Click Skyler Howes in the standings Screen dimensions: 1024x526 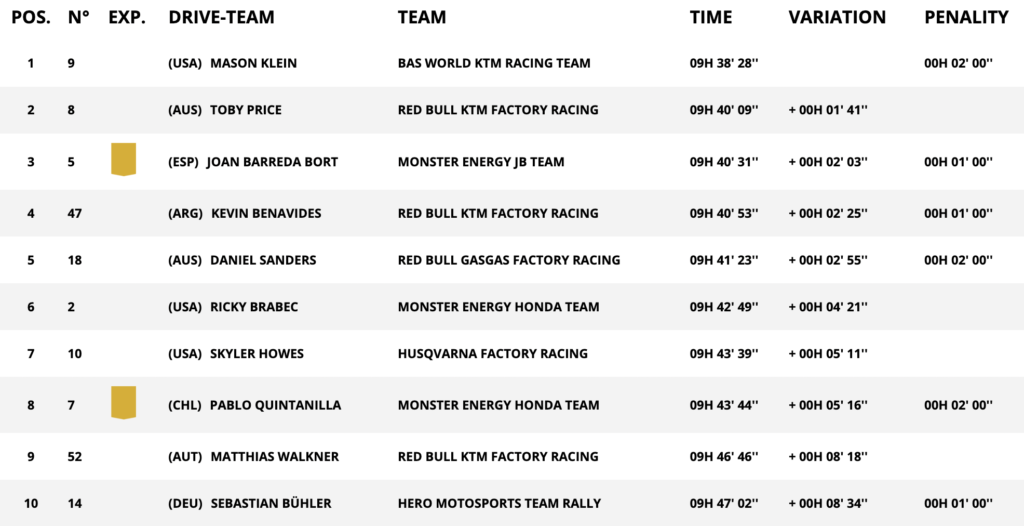point(256,354)
